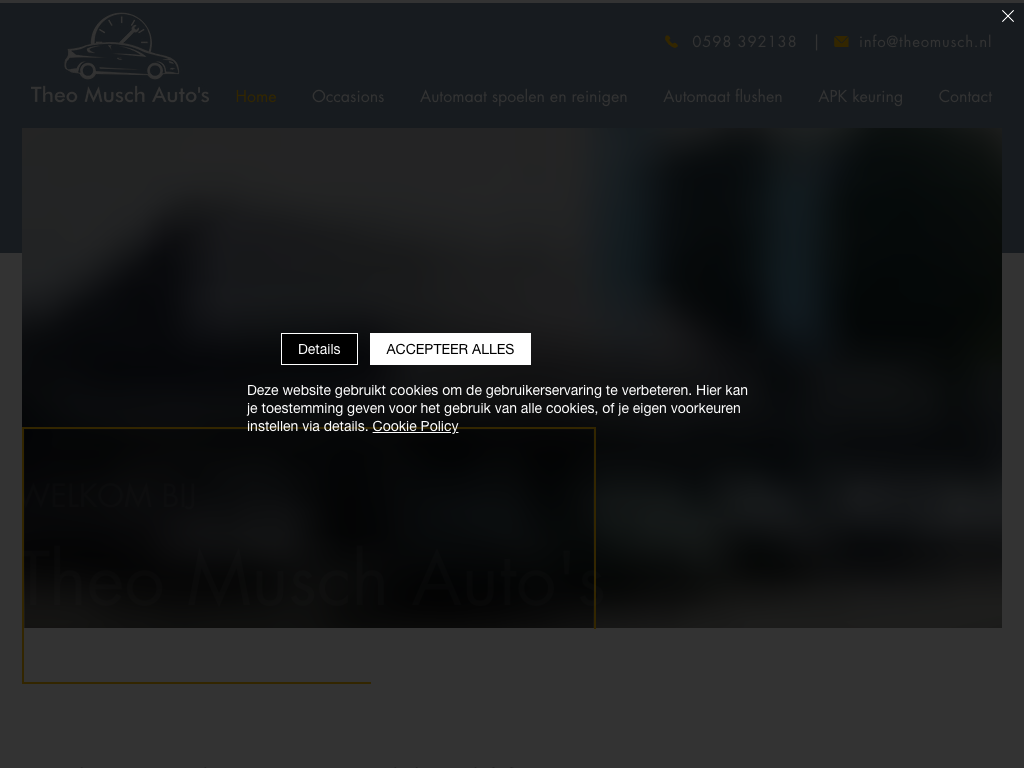Go to the Home menu item
This screenshot has width=1024, height=768.
[256, 97]
